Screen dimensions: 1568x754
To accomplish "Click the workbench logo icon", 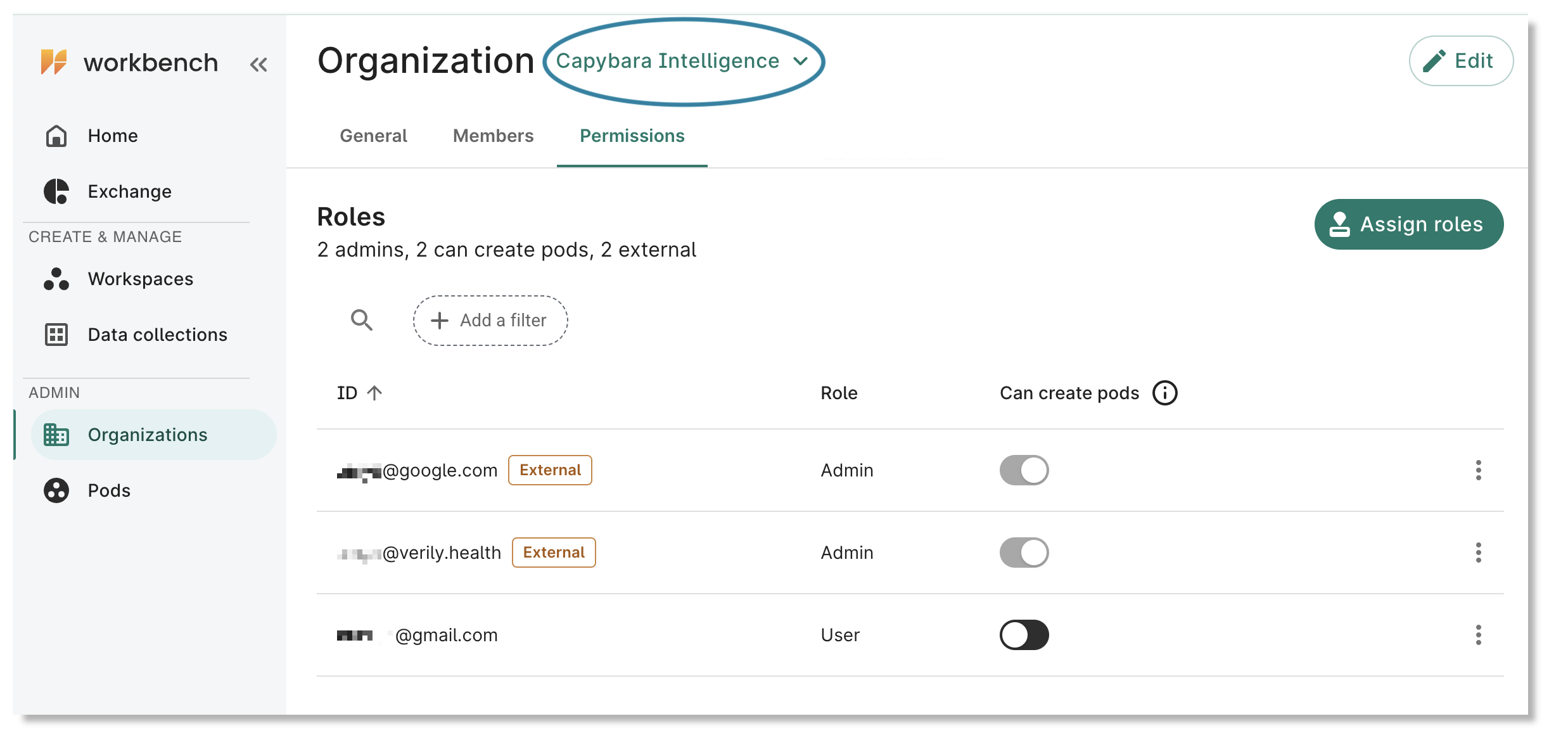I will [56, 61].
